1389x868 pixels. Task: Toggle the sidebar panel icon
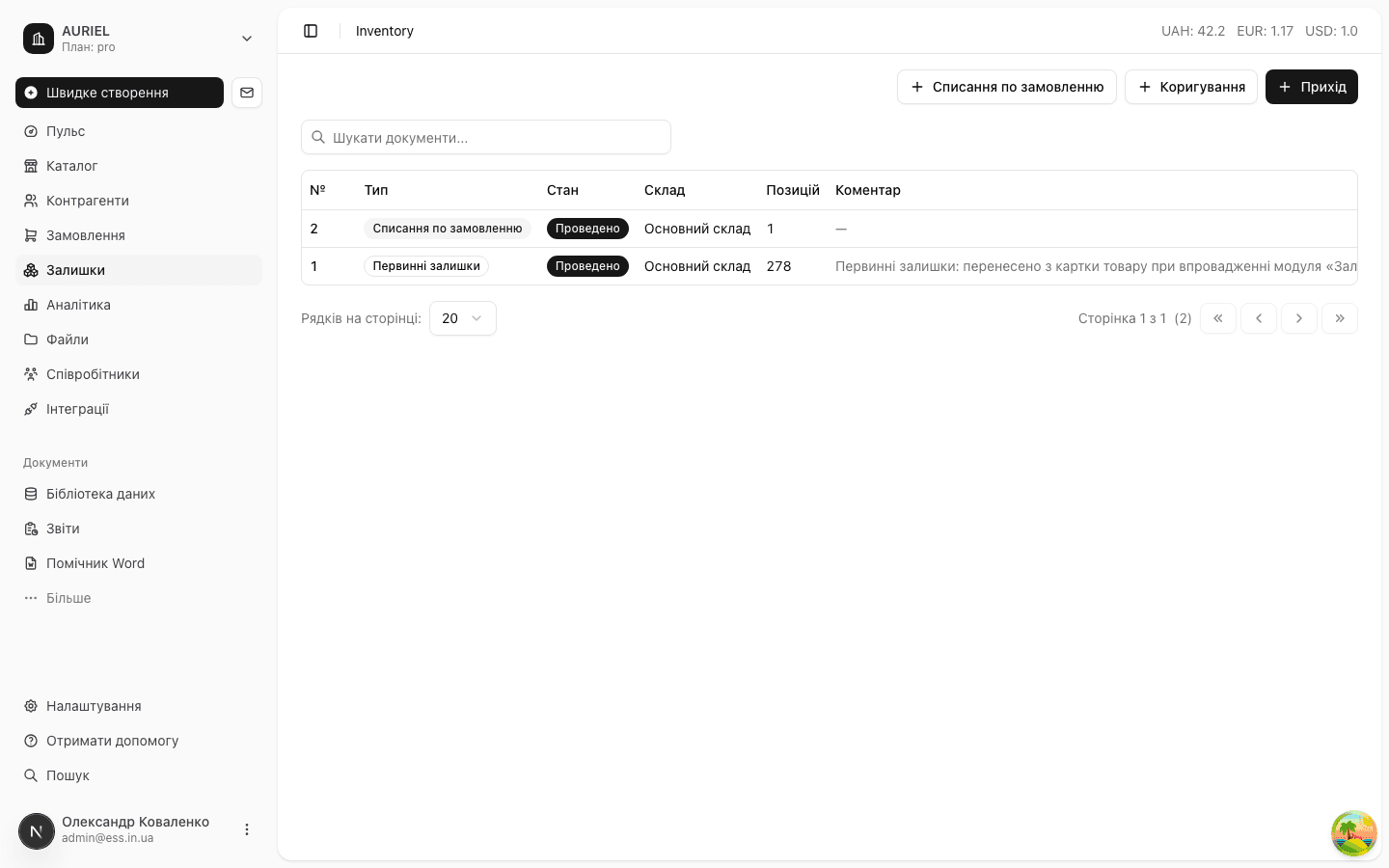[x=311, y=31]
